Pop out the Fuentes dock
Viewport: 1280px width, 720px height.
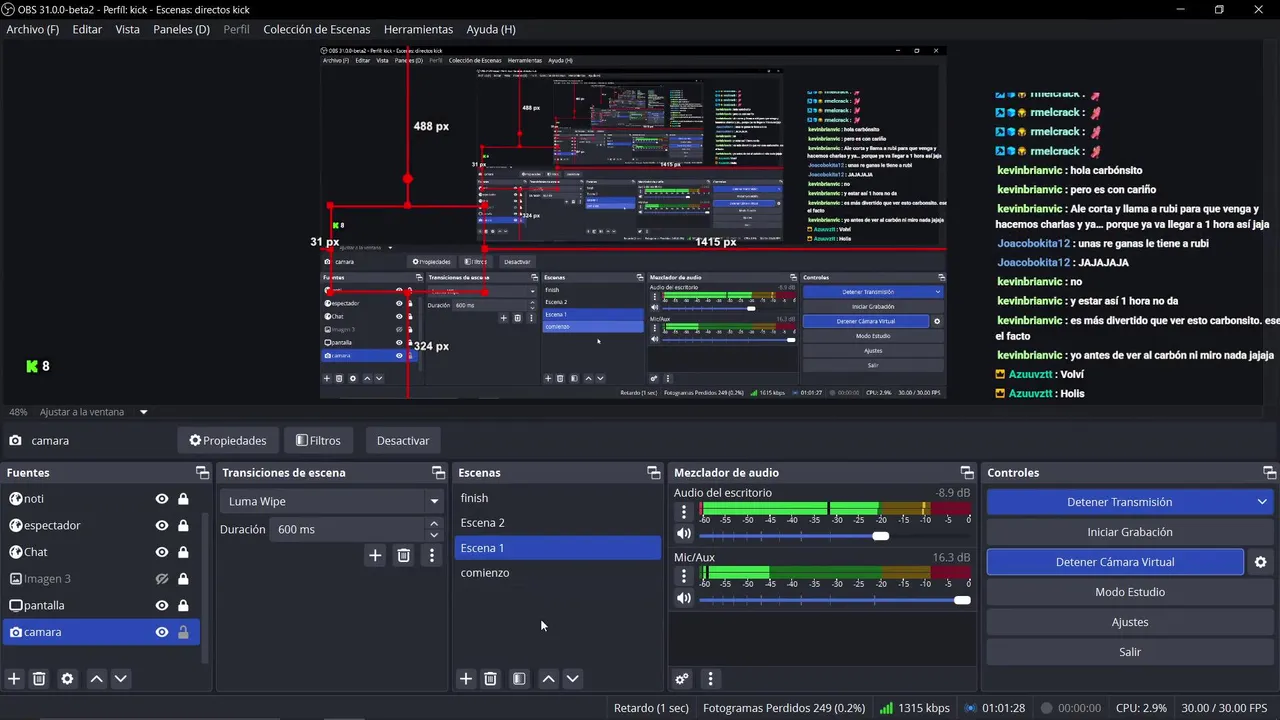[202, 473]
